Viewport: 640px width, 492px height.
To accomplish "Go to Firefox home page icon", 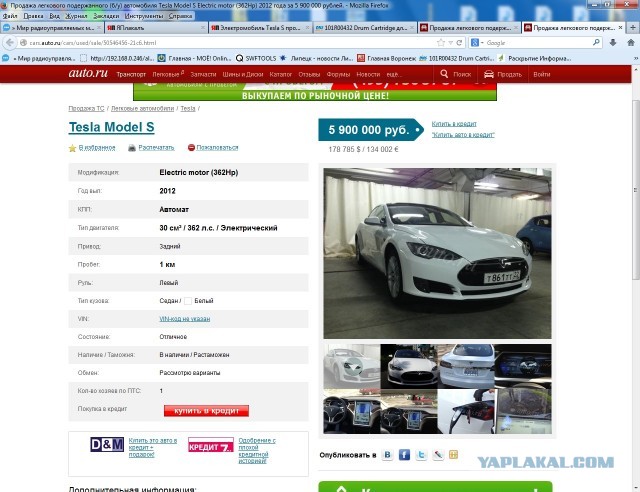I will coord(631,42).
